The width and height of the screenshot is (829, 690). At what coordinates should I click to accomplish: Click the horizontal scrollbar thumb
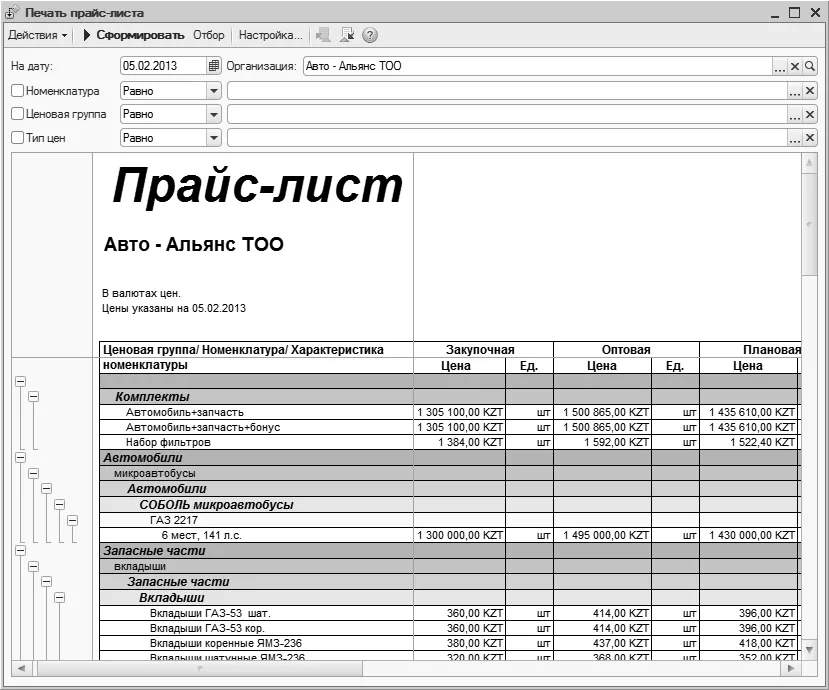(x=199, y=668)
